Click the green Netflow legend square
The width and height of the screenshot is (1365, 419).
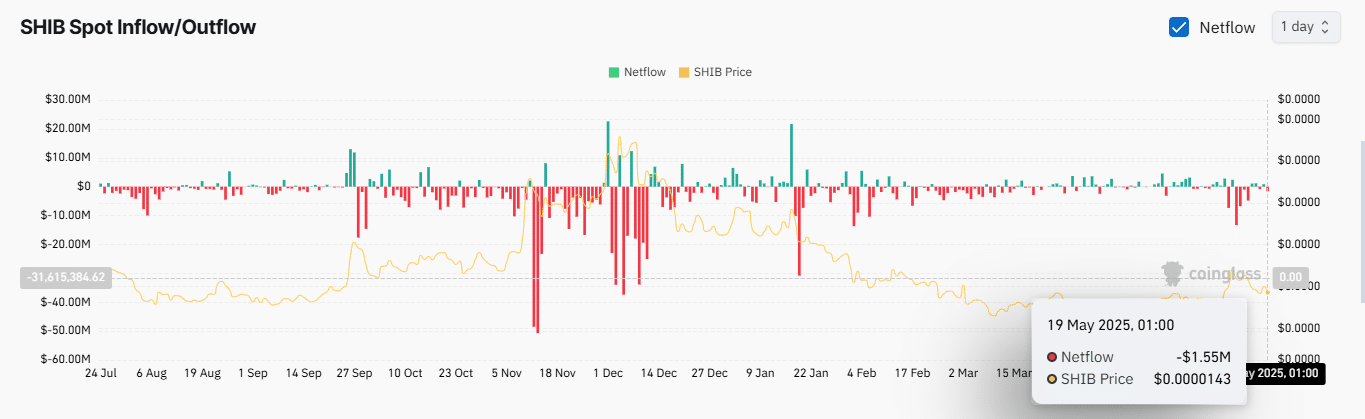[613, 72]
